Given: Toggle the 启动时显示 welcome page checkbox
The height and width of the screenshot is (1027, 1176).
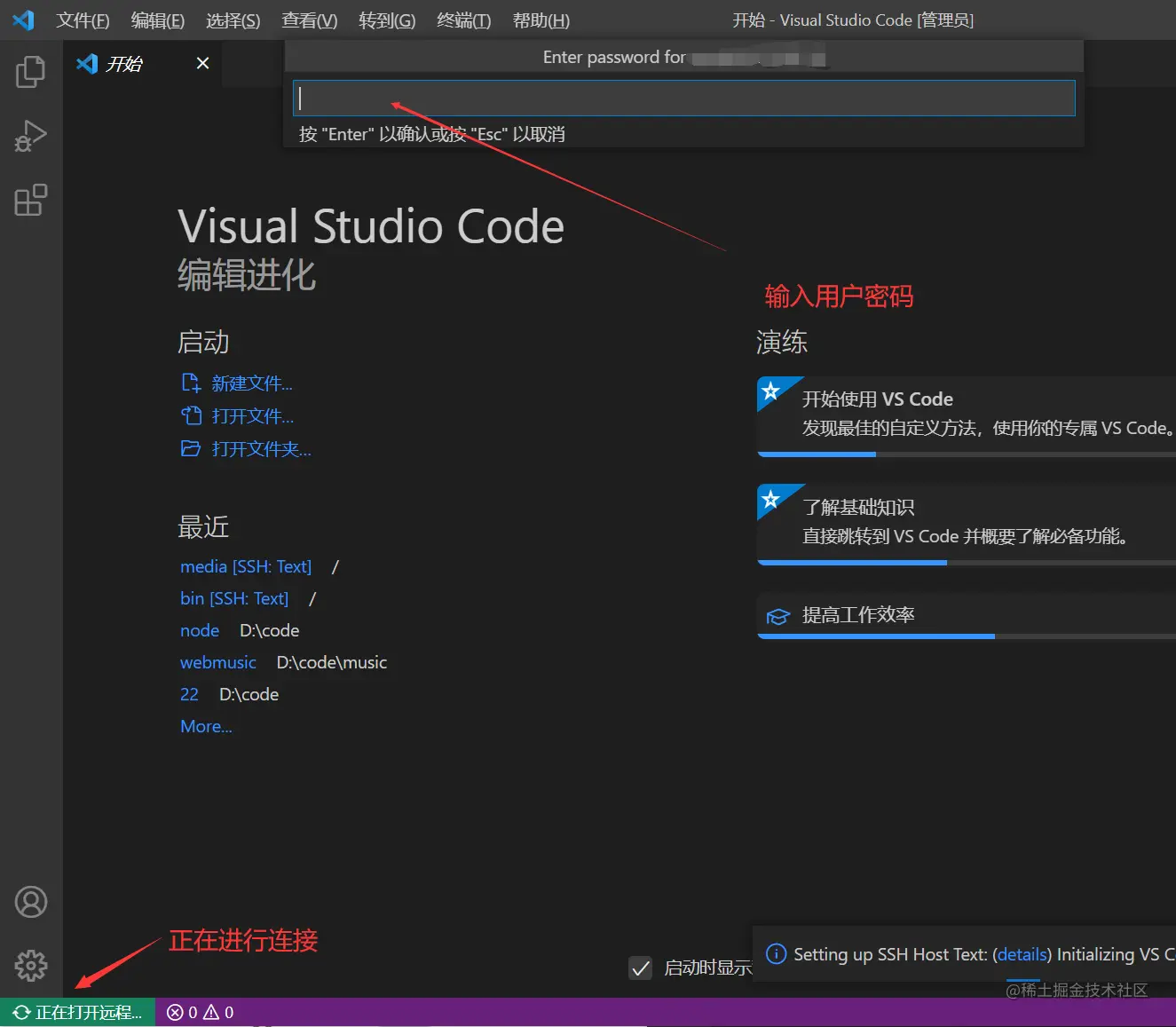Looking at the screenshot, I should pos(640,968).
